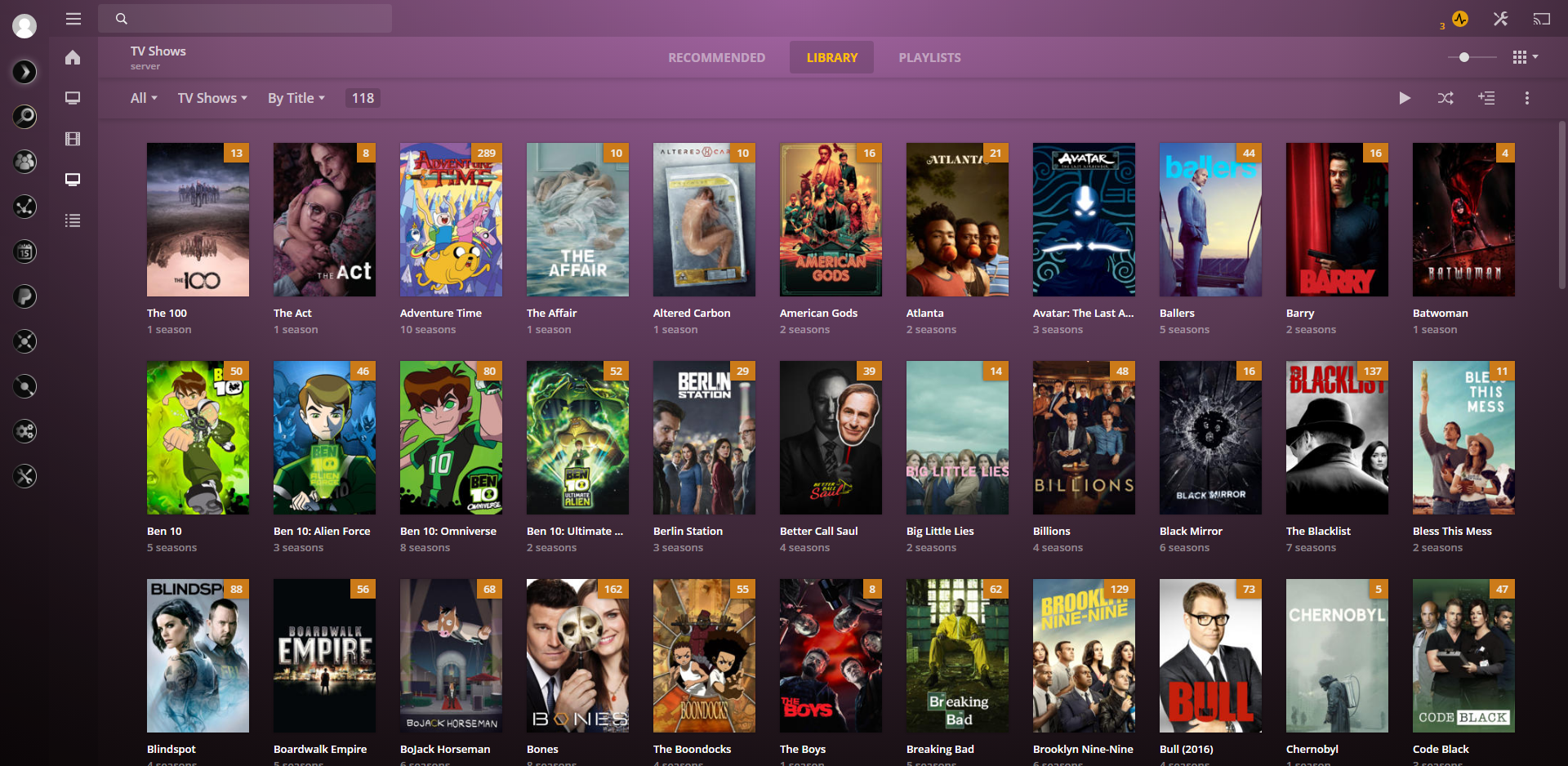1568x766 pixels.
Task: Expand the TV Shows type dropdown
Action: (x=212, y=98)
